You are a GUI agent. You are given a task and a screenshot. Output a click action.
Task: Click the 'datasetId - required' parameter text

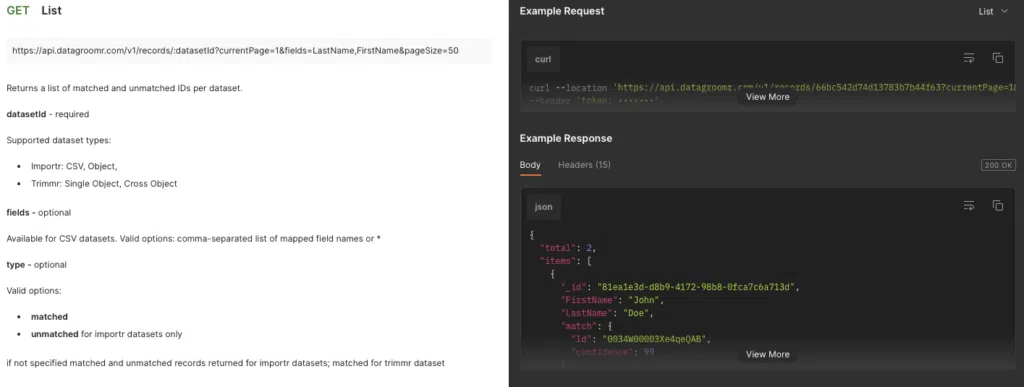[x=48, y=114]
